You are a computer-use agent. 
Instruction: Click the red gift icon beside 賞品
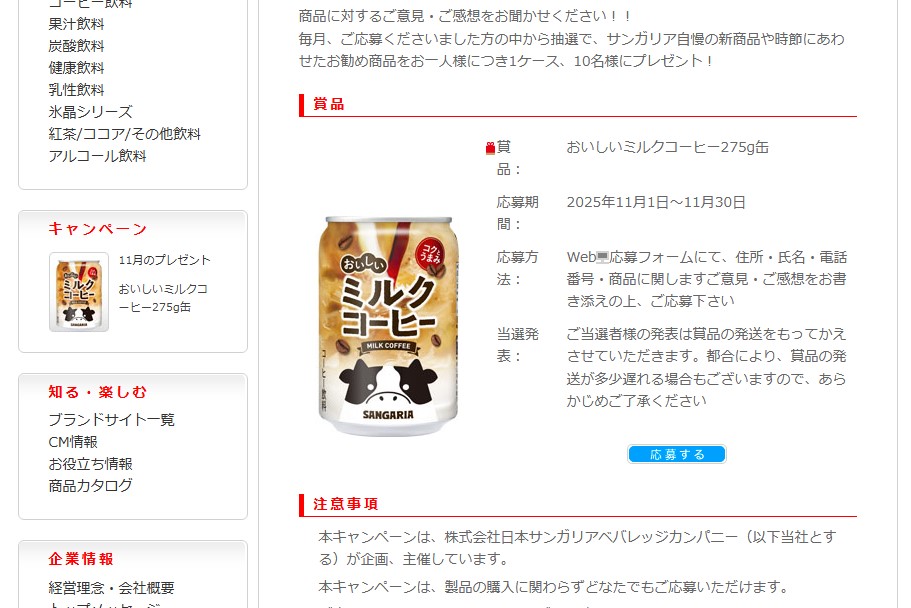coord(490,148)
